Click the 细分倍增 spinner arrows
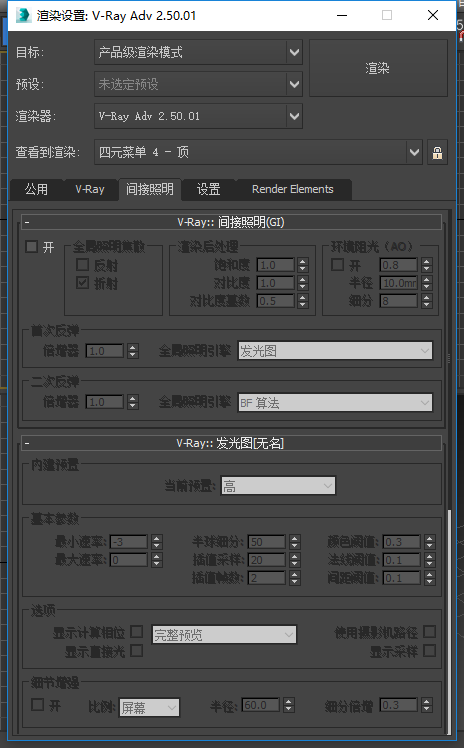Viewport: 464px width, 748px height. pos(427,705)
